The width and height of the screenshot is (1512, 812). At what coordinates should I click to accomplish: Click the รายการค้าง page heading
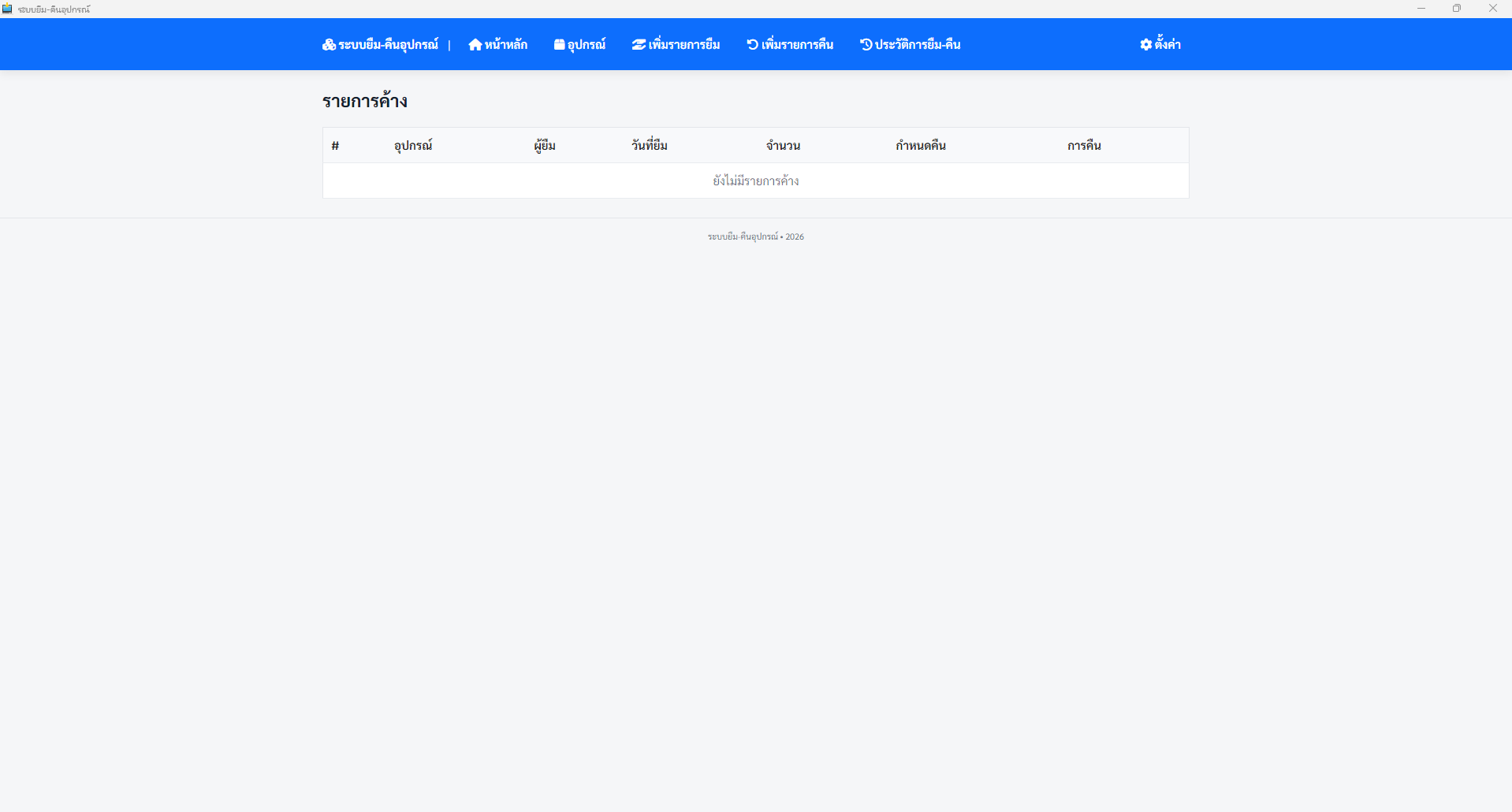364,101
